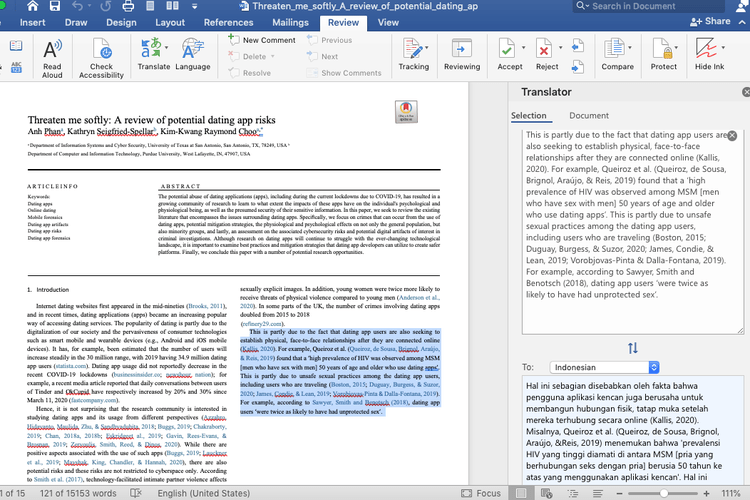
Task: Expand the Tracking dropdown
Action: point(427,47)
